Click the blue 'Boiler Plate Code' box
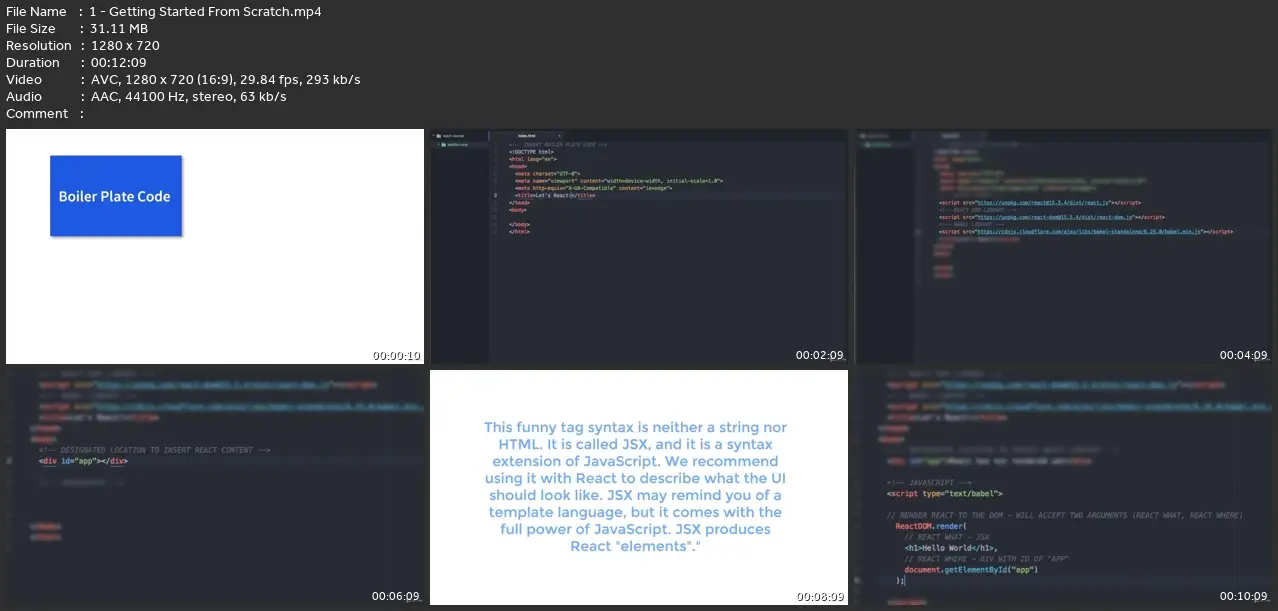The image size is (1278, 611). (x=116, y=196)
